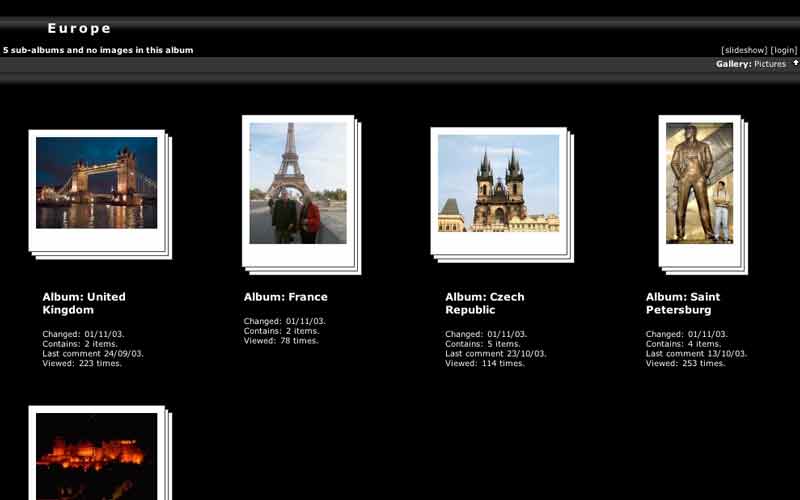Screen dimensions: 800x500
Task: Click the 'Europe' page heading
Action: coord(79,28)
